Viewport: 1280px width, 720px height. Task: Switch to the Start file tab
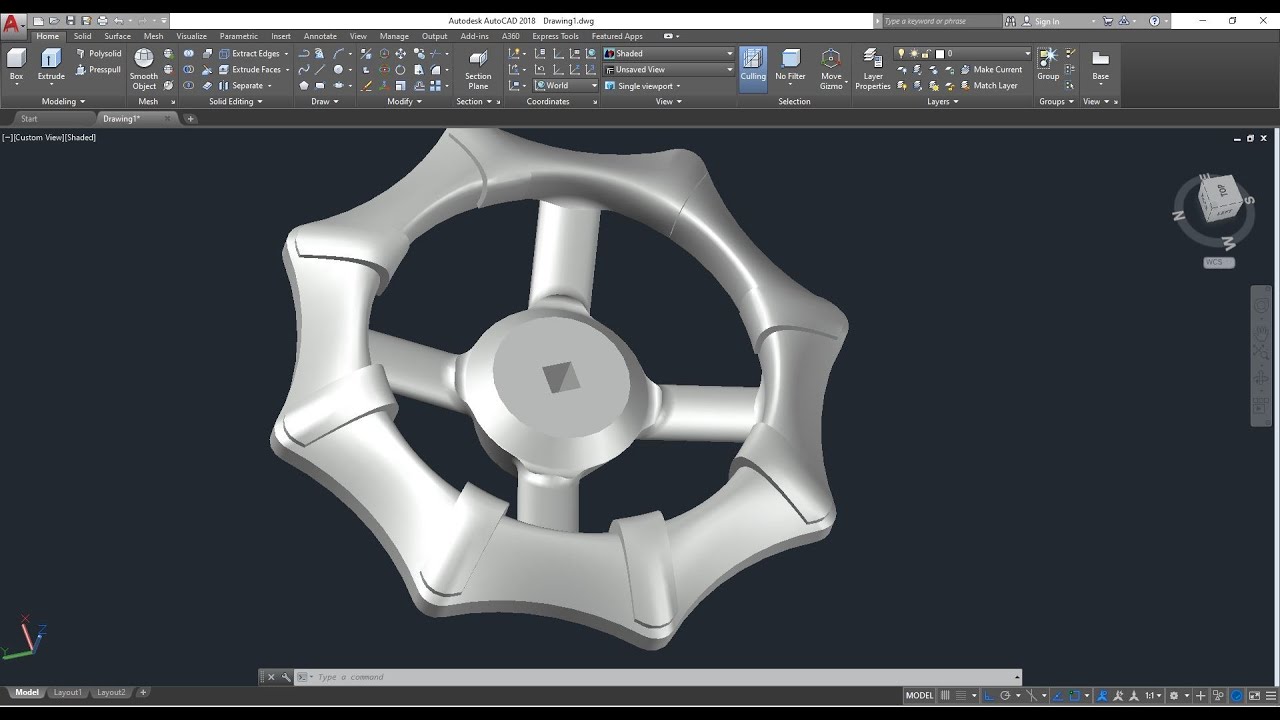click(29, 119)
